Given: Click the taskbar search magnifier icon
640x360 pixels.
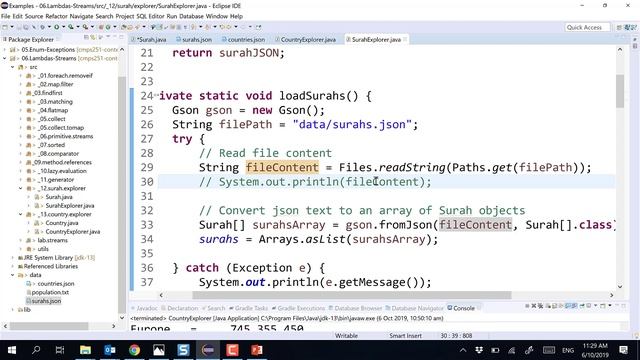Looking at the screenshot, I should pos(36,350).
